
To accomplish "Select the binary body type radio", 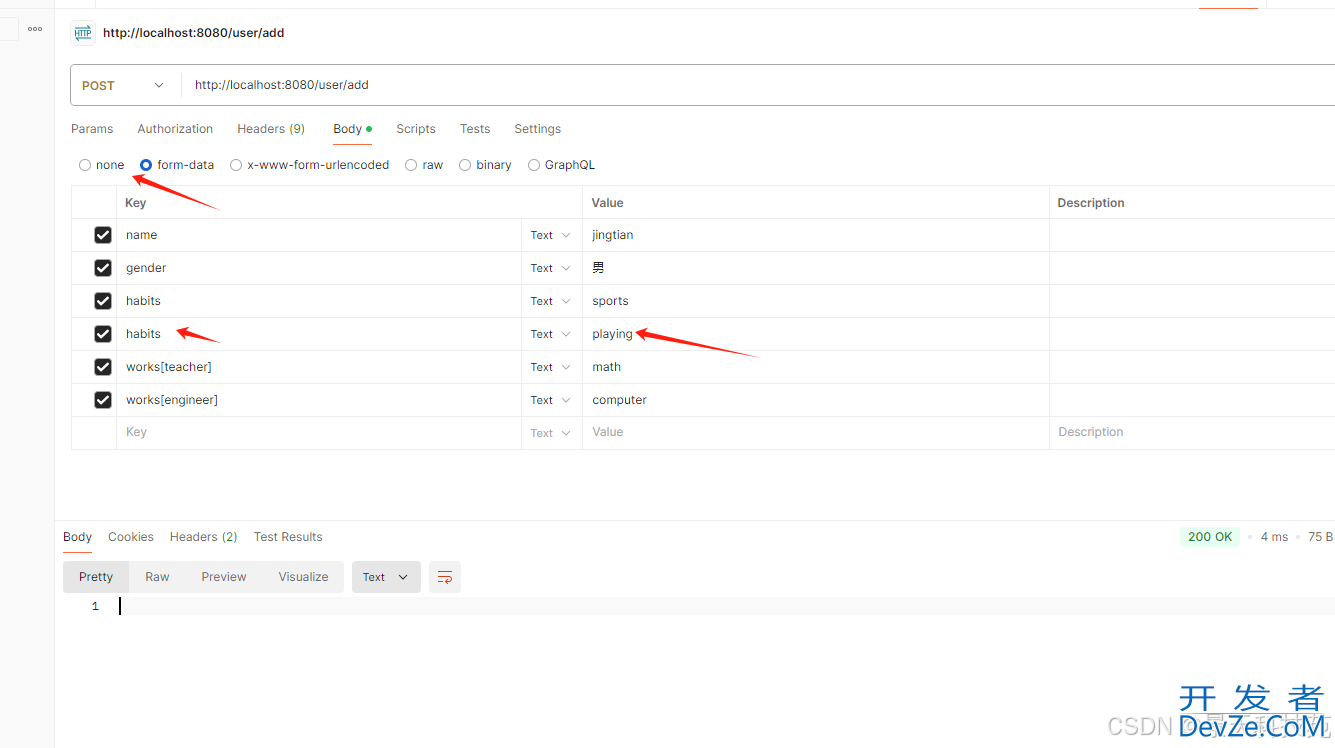I will pos(465,165).
